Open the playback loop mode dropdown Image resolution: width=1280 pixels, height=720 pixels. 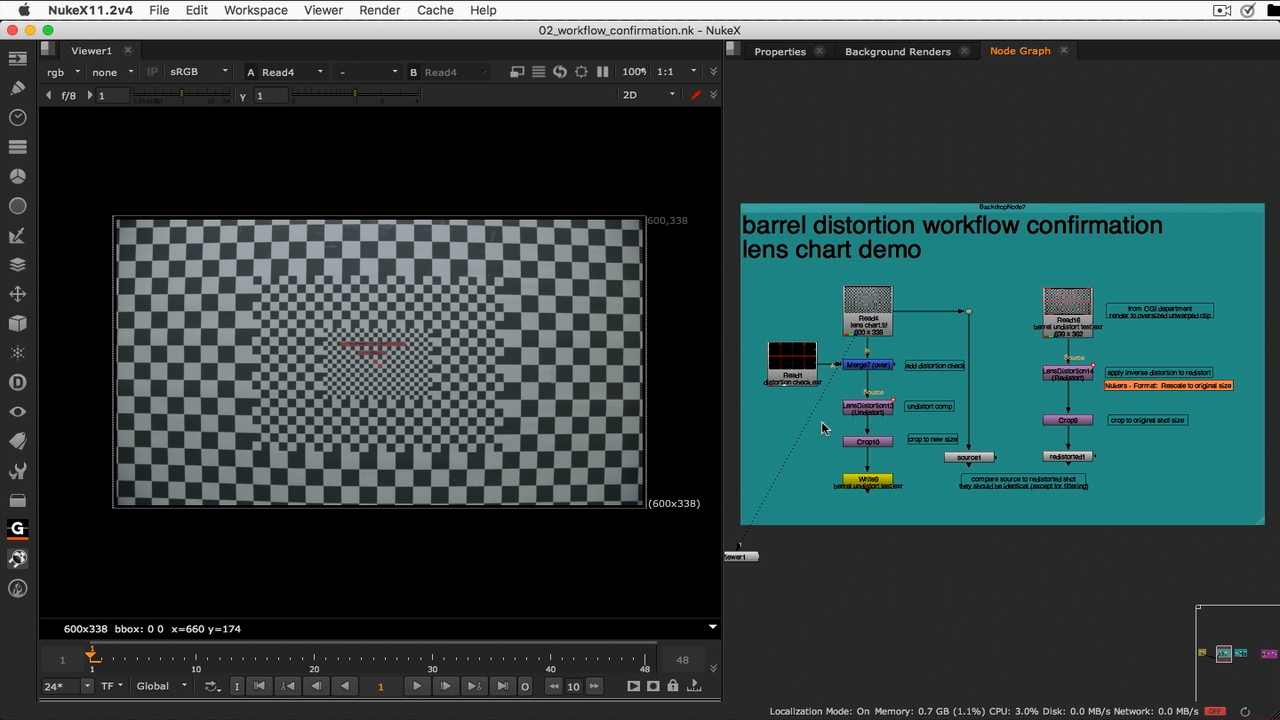click(212, 686)
